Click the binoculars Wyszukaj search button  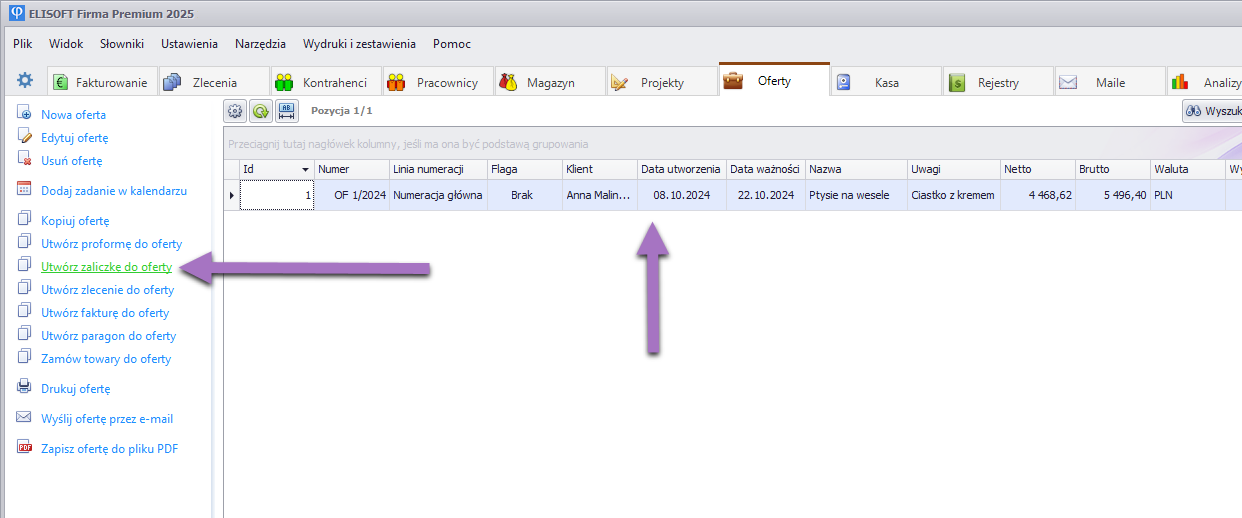coord(1211,111)
